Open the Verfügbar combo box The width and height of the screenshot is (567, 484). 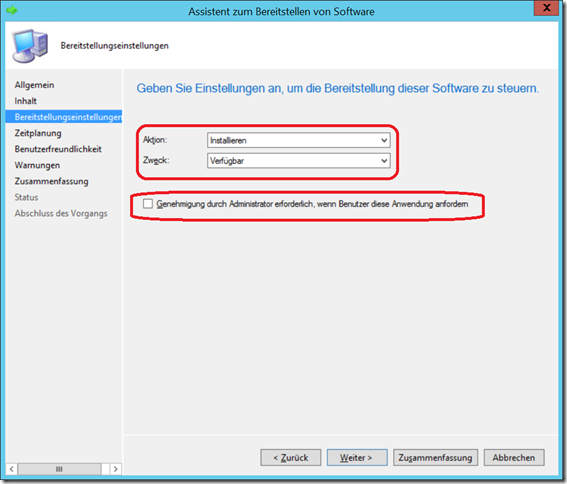[x=299, y=161]
